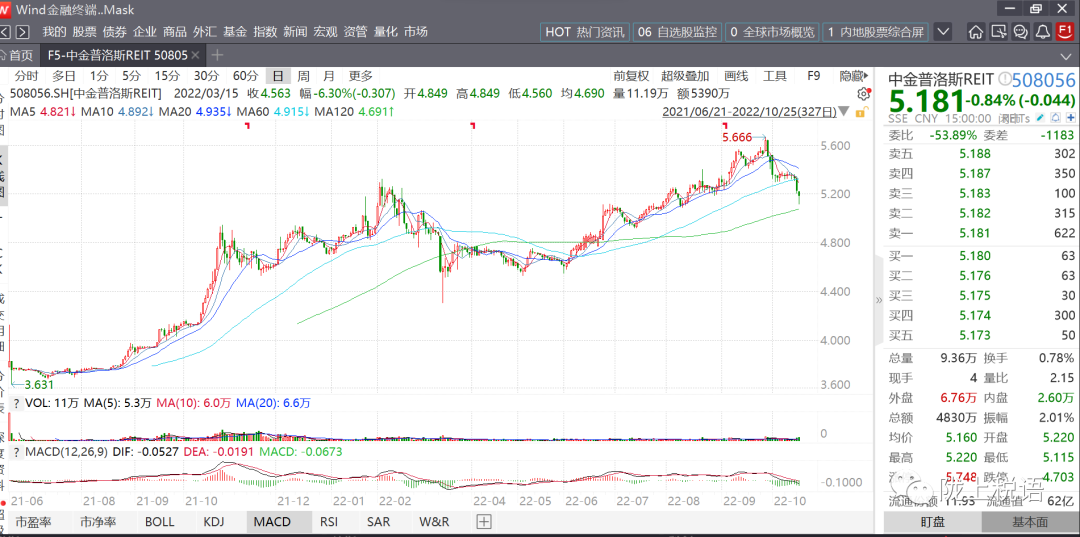
Task: Open the chat messages icon
Action: [1021, 32]
